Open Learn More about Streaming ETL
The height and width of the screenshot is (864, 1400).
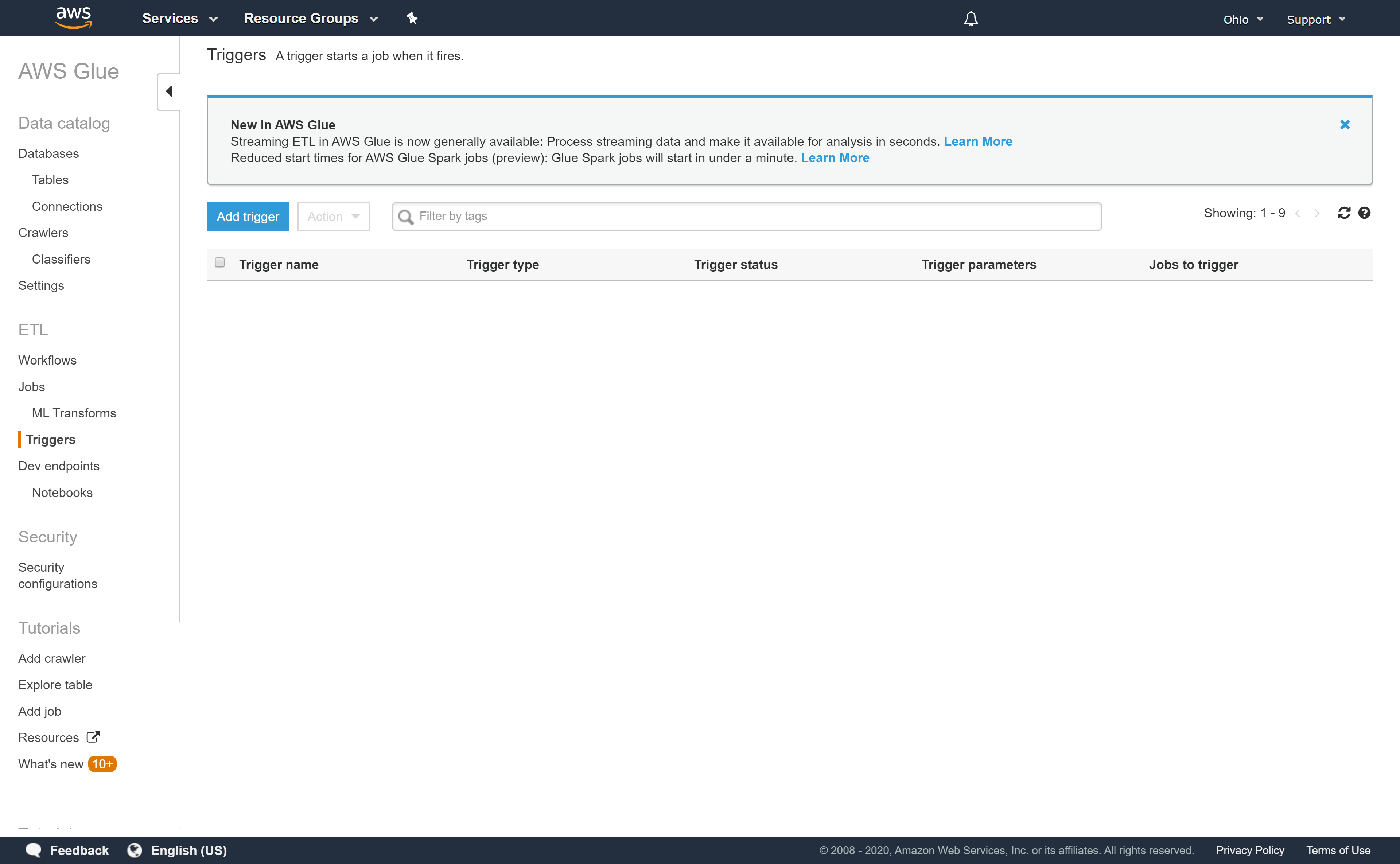978,141
